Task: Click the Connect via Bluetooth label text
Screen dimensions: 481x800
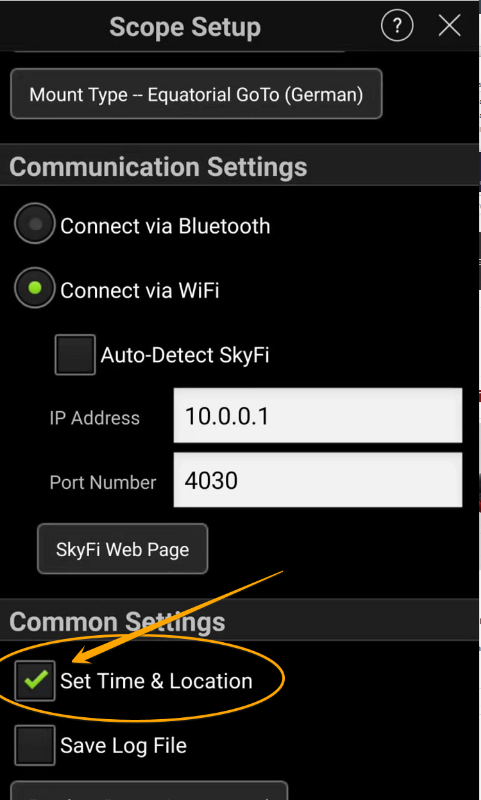Action: (165, 226)
